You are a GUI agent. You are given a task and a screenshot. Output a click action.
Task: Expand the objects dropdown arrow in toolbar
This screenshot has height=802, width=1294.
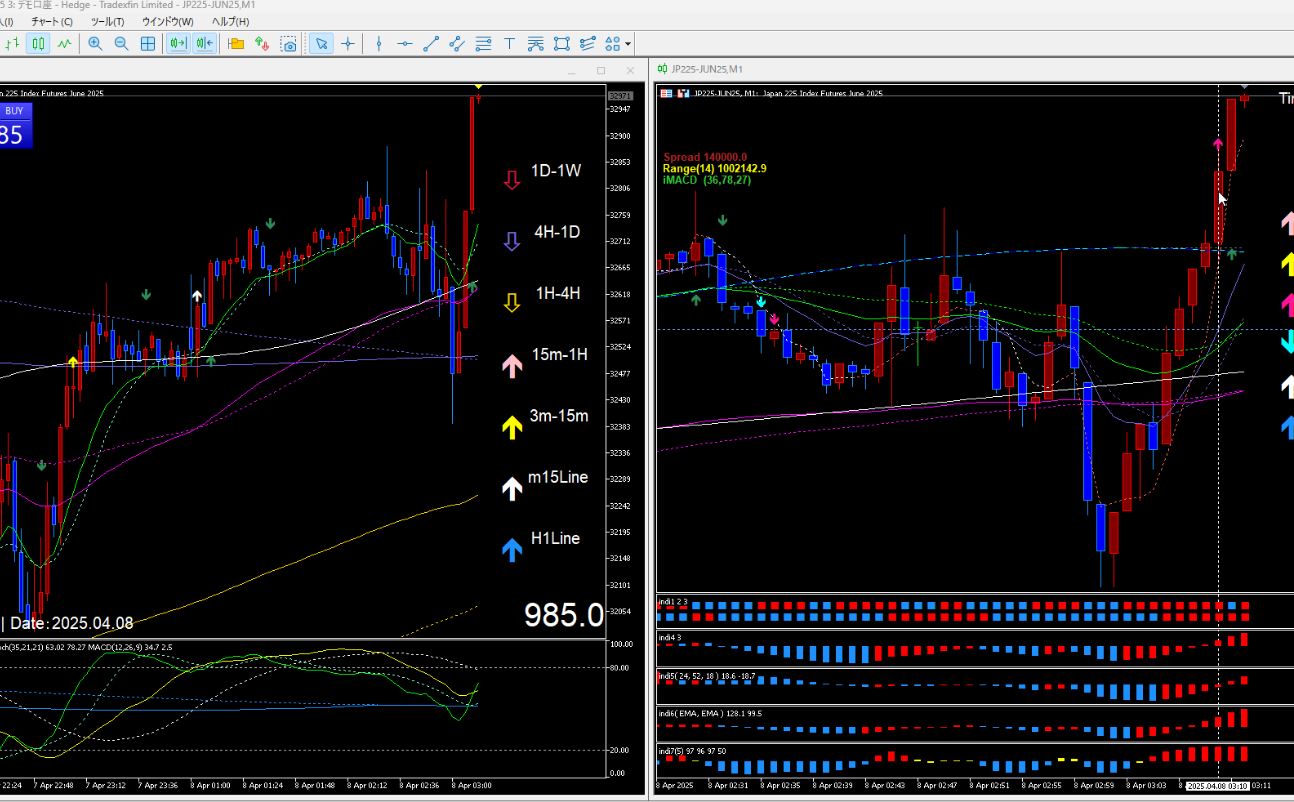click(x=628, y=44)
